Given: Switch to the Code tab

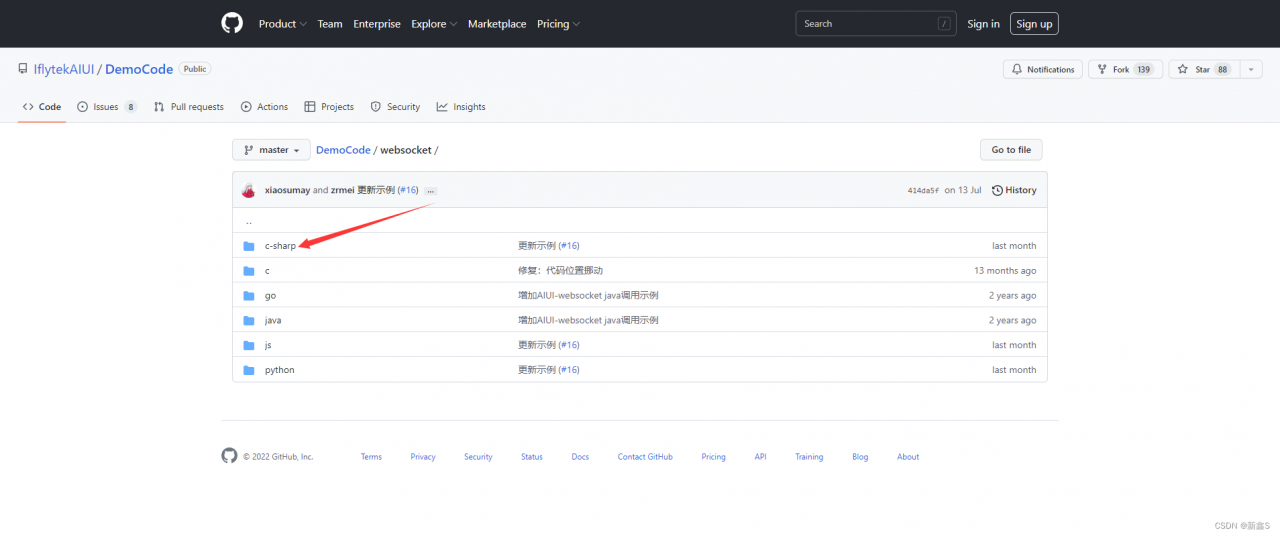Looking at the screenshot, I should click(x=42, y=107).
